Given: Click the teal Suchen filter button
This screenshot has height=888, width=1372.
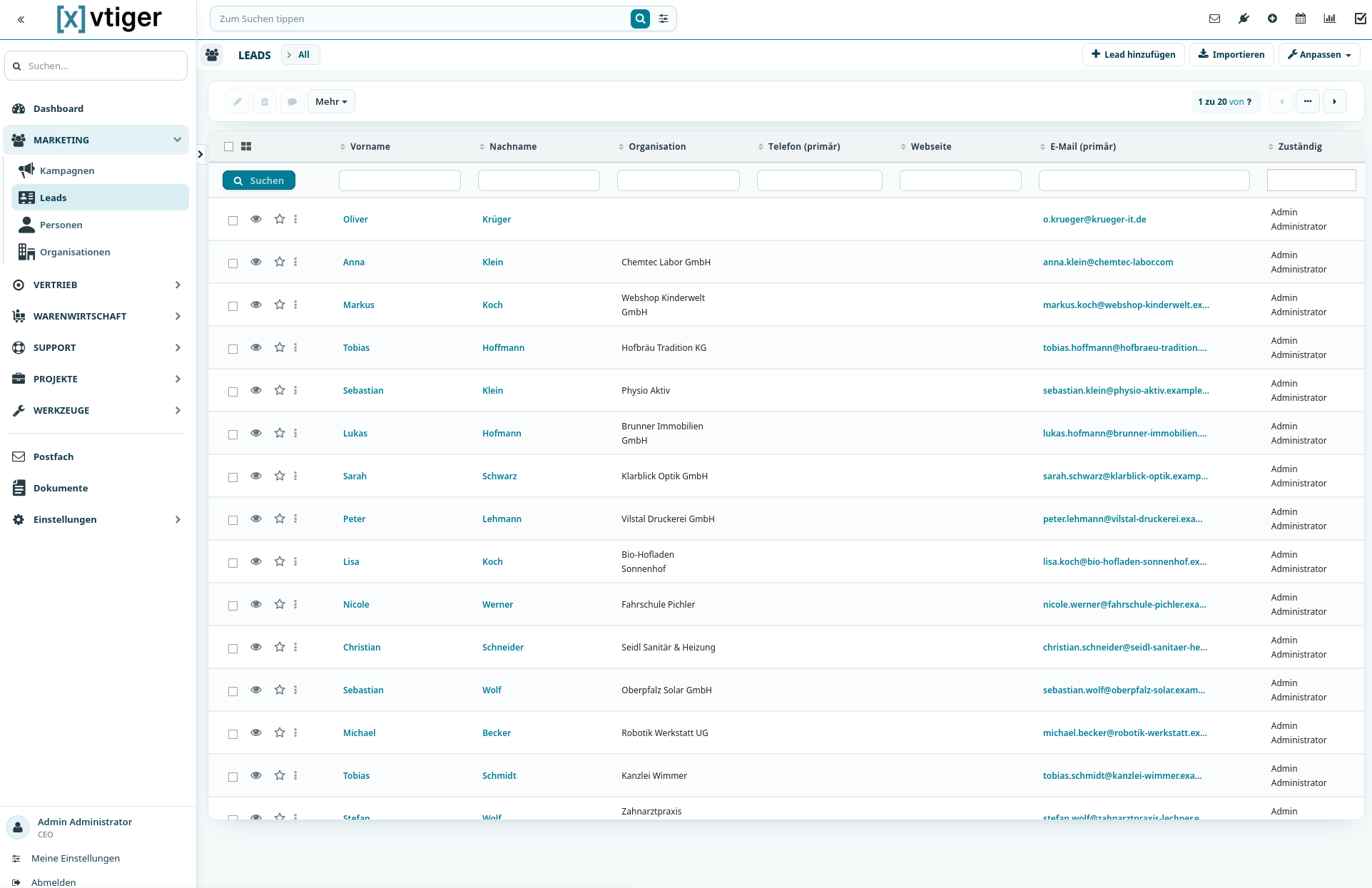Looking at the screenshot, I should click(x=259, y=180).
